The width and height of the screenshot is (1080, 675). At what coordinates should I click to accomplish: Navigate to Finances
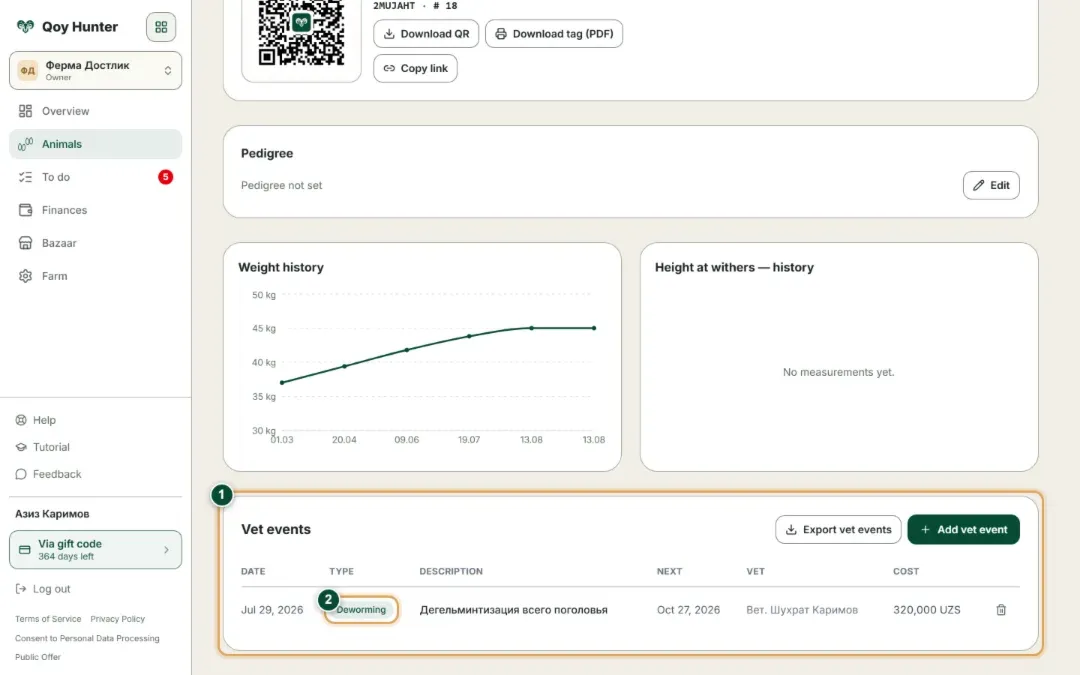pos(96,210)
